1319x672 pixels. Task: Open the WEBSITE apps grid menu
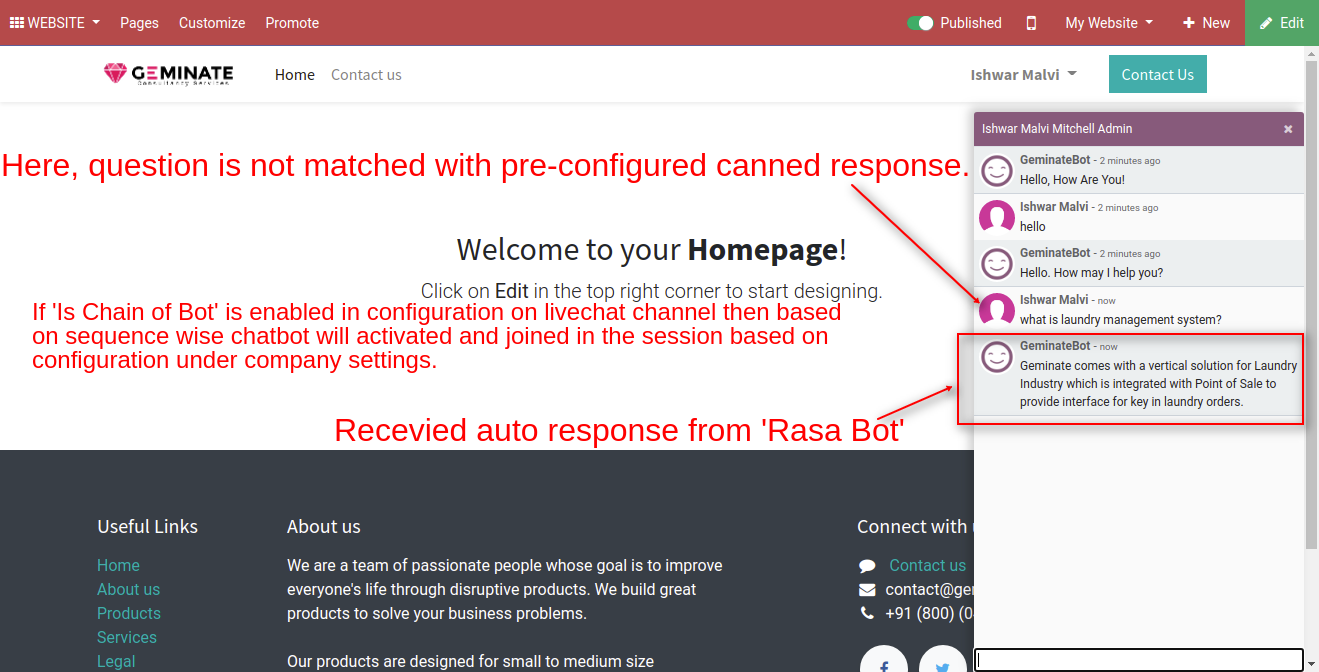coord(55,23)
